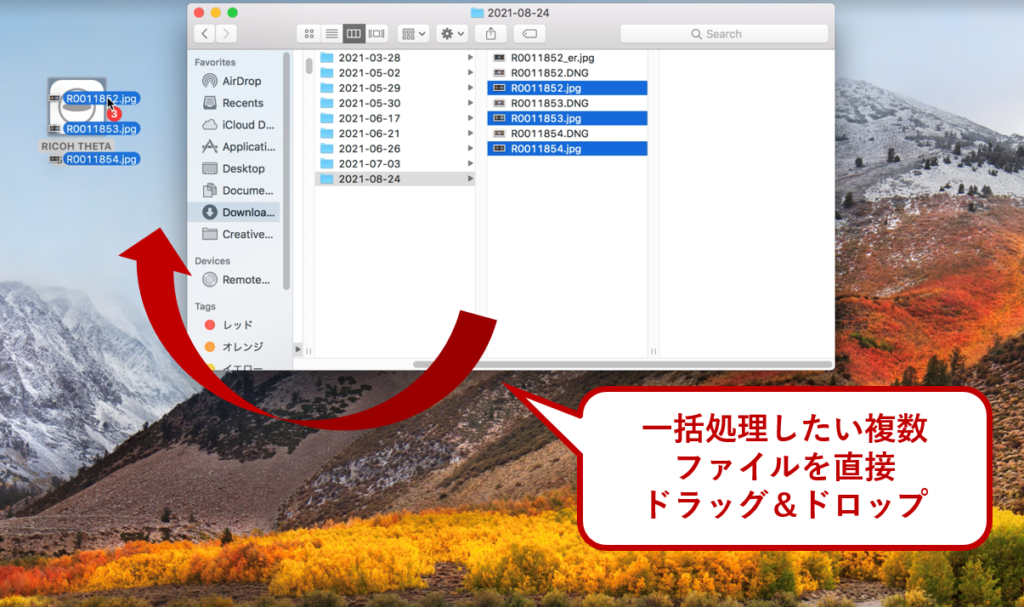
Task: Select file R0011852.jpg in Finder column
Action: point(567,88)
